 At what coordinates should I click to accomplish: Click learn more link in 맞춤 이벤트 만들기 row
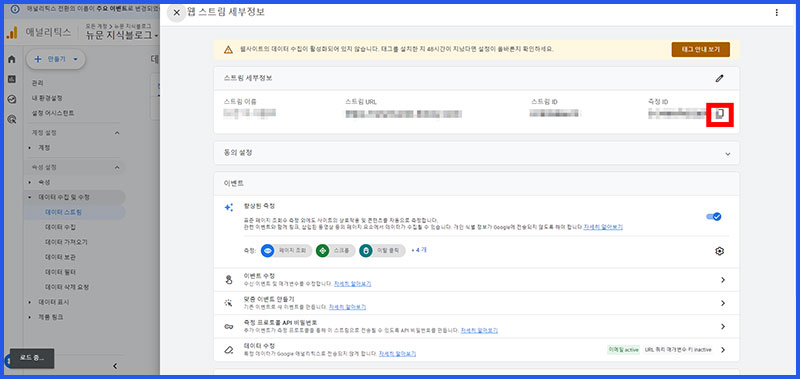pyautogui.click(x=347, y=307)
